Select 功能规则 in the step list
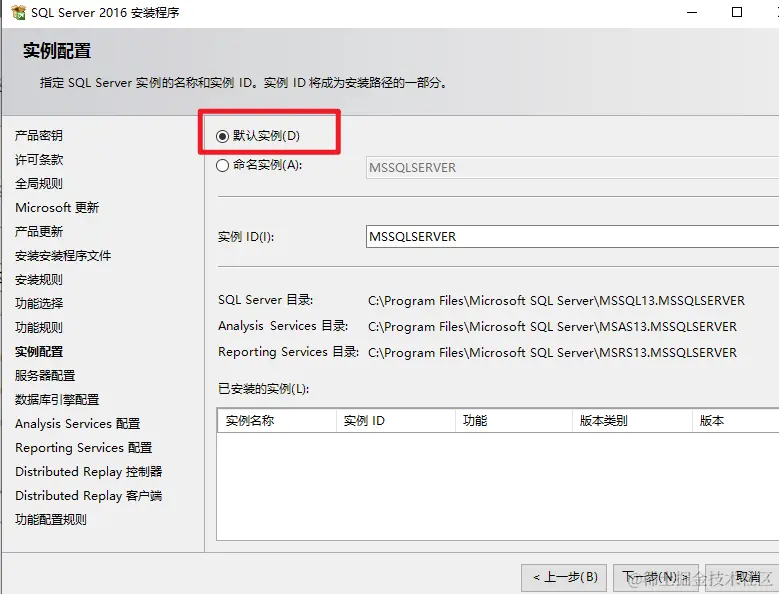Viewport: 779px width, 594px height. (39, 328)
